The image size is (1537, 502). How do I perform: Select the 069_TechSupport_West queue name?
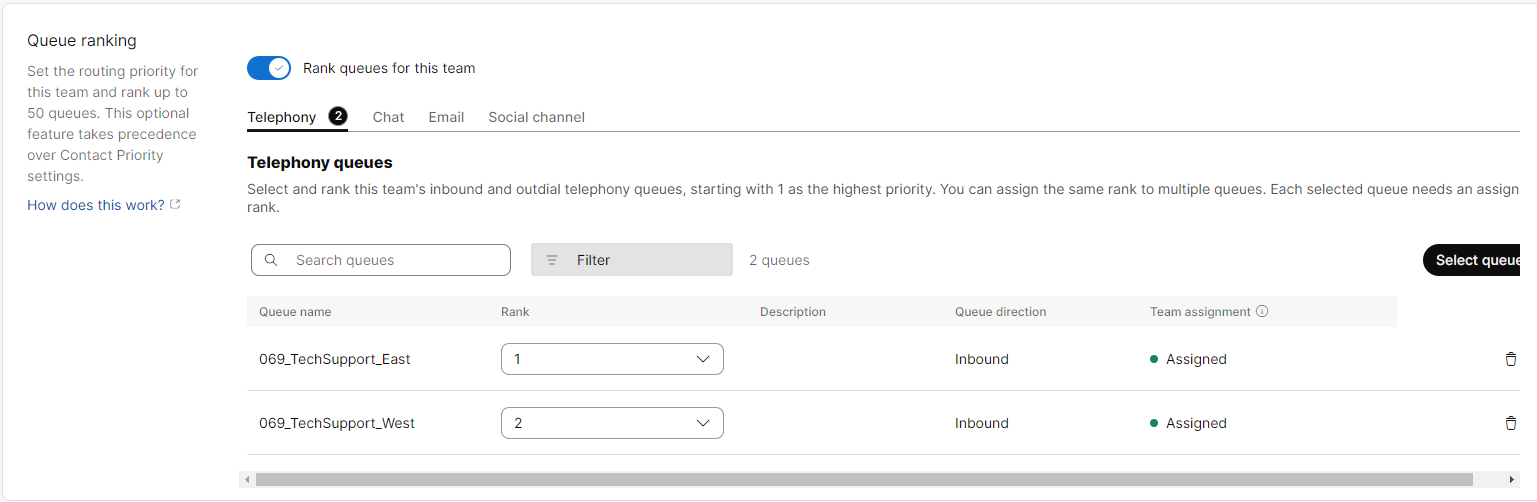(x=337, y=423)
